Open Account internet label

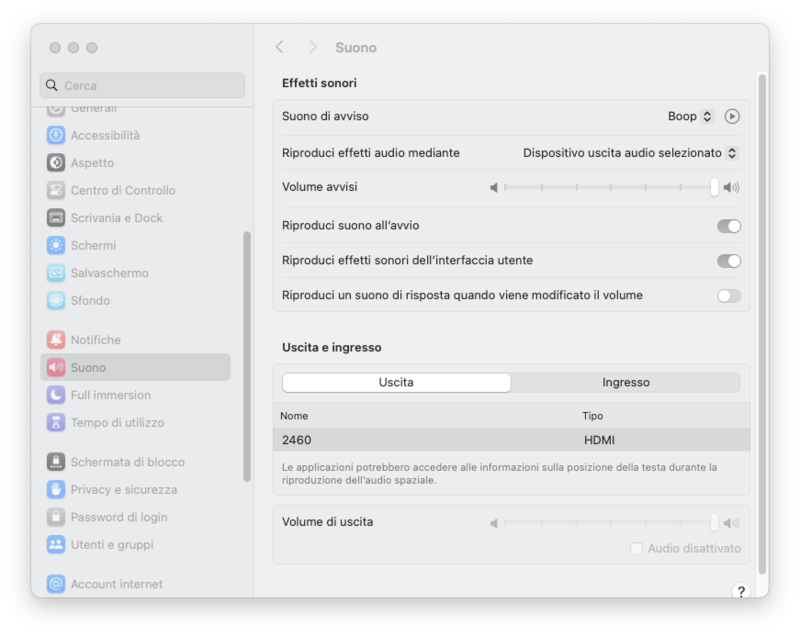click(116, 584)
